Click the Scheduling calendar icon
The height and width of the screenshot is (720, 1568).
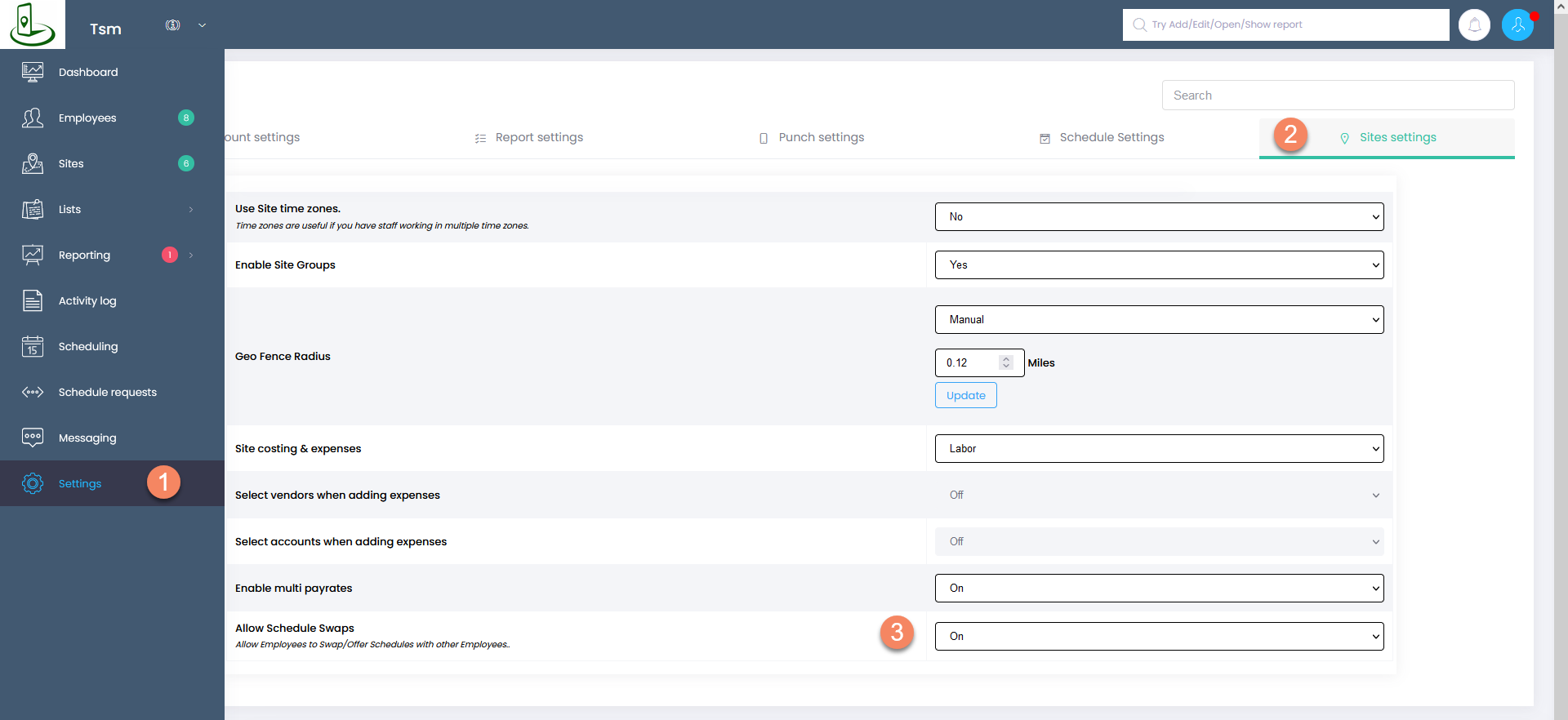click(33, 346)
